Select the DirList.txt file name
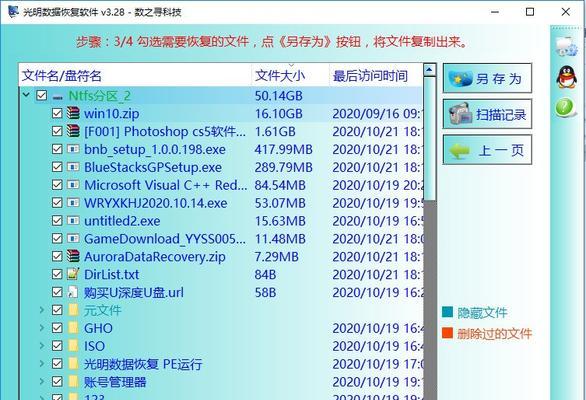The width and height of the screenshot is (586, 400). pyautogui.click(x=111, y=275)
